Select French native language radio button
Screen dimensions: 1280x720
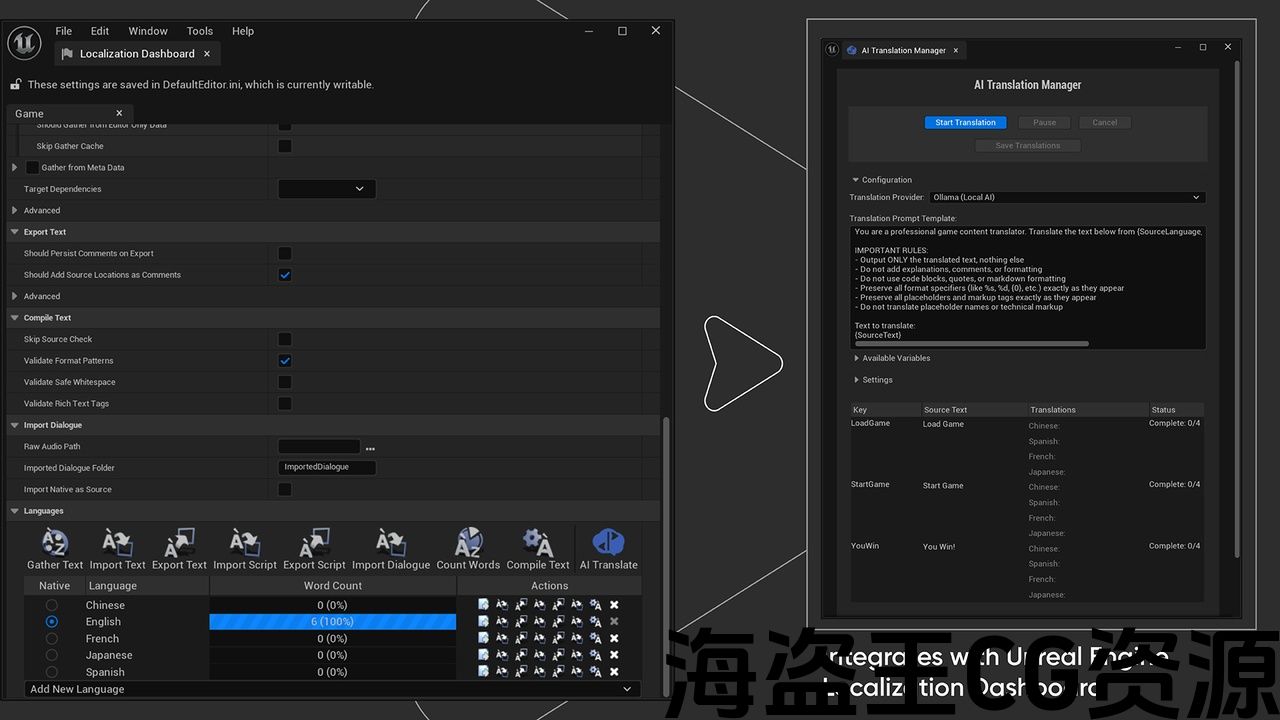click(52, 638)
